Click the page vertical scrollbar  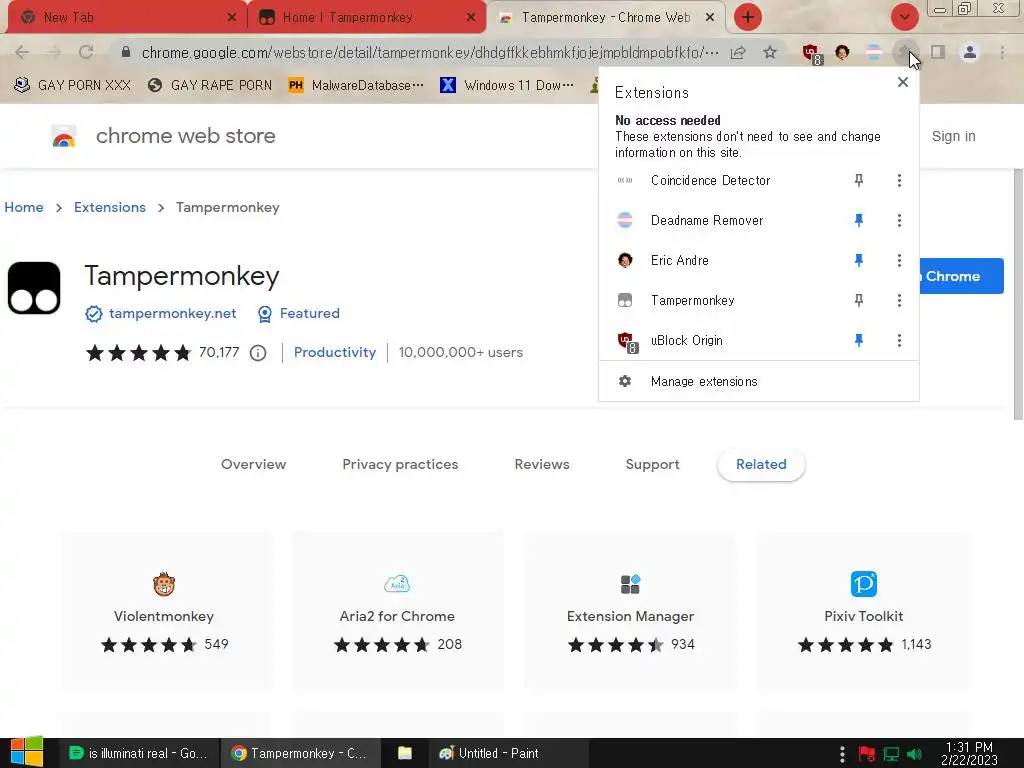point(1018,294)
